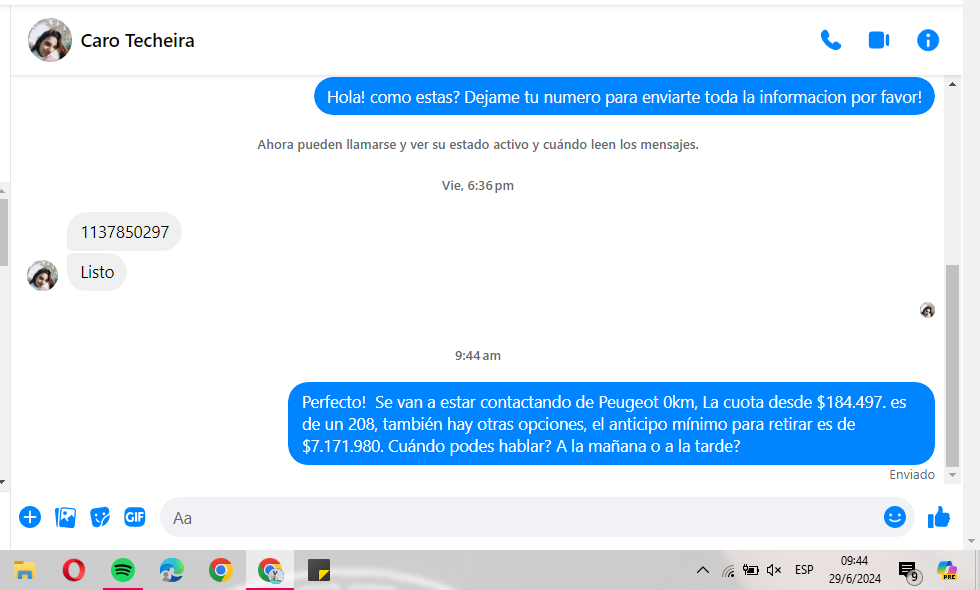This screenshot has height=590, width=980.
Task: Open more actions plus icon
Action: [x=30, y=517]
